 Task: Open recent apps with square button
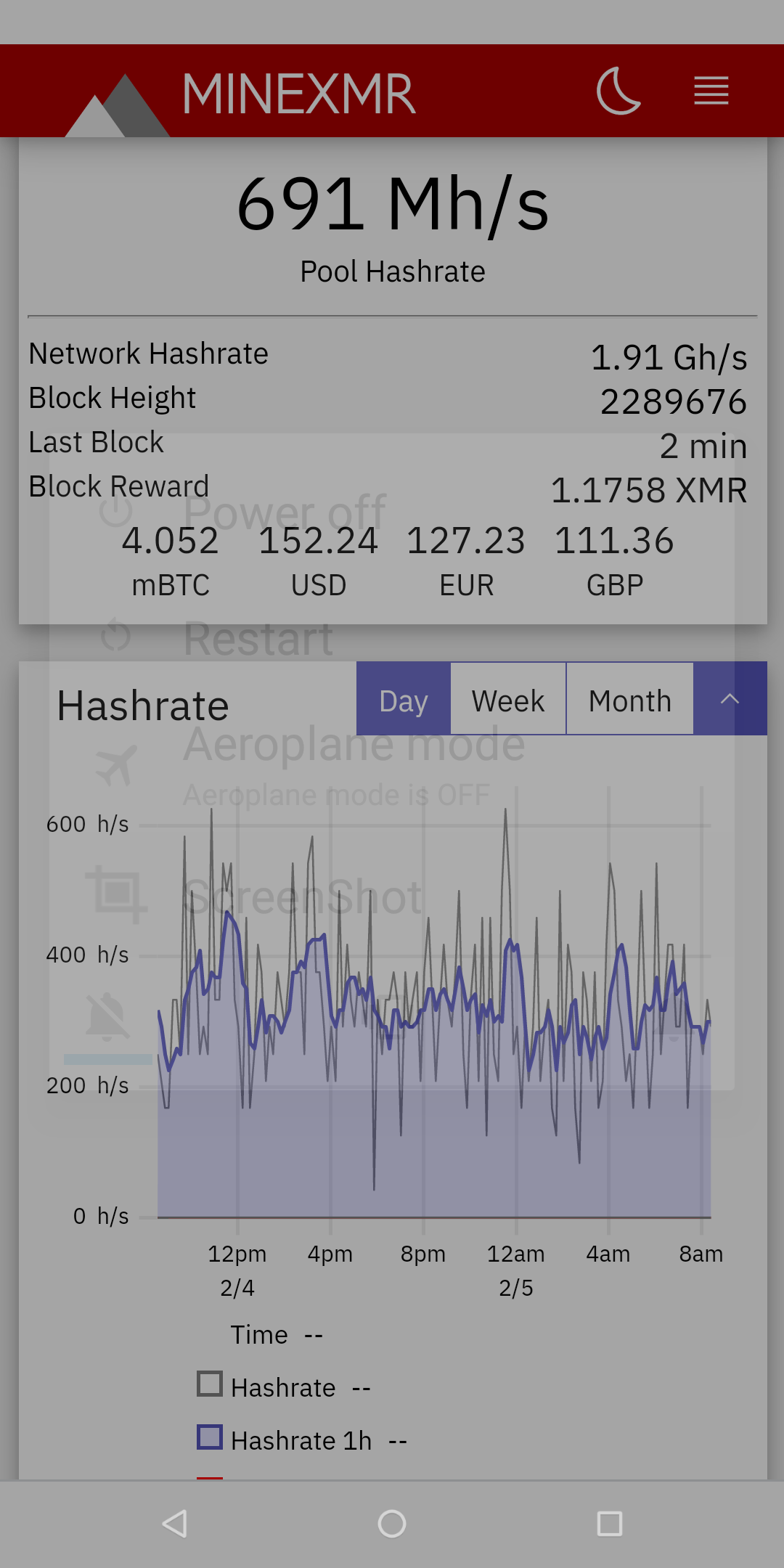point(610,1524)
